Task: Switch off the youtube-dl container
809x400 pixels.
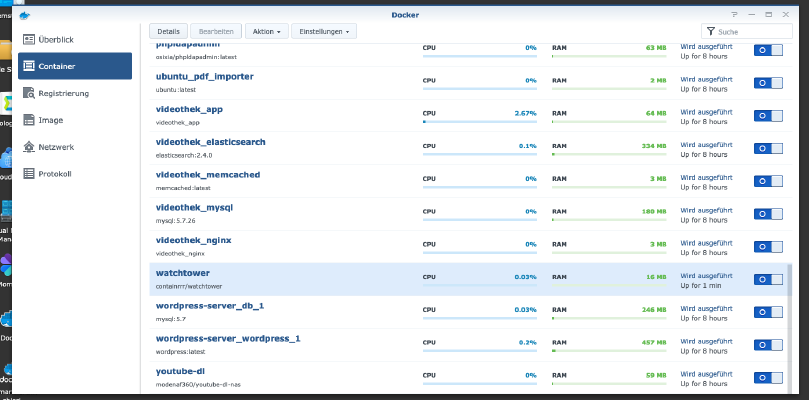Action: click(x=768, y=378)
